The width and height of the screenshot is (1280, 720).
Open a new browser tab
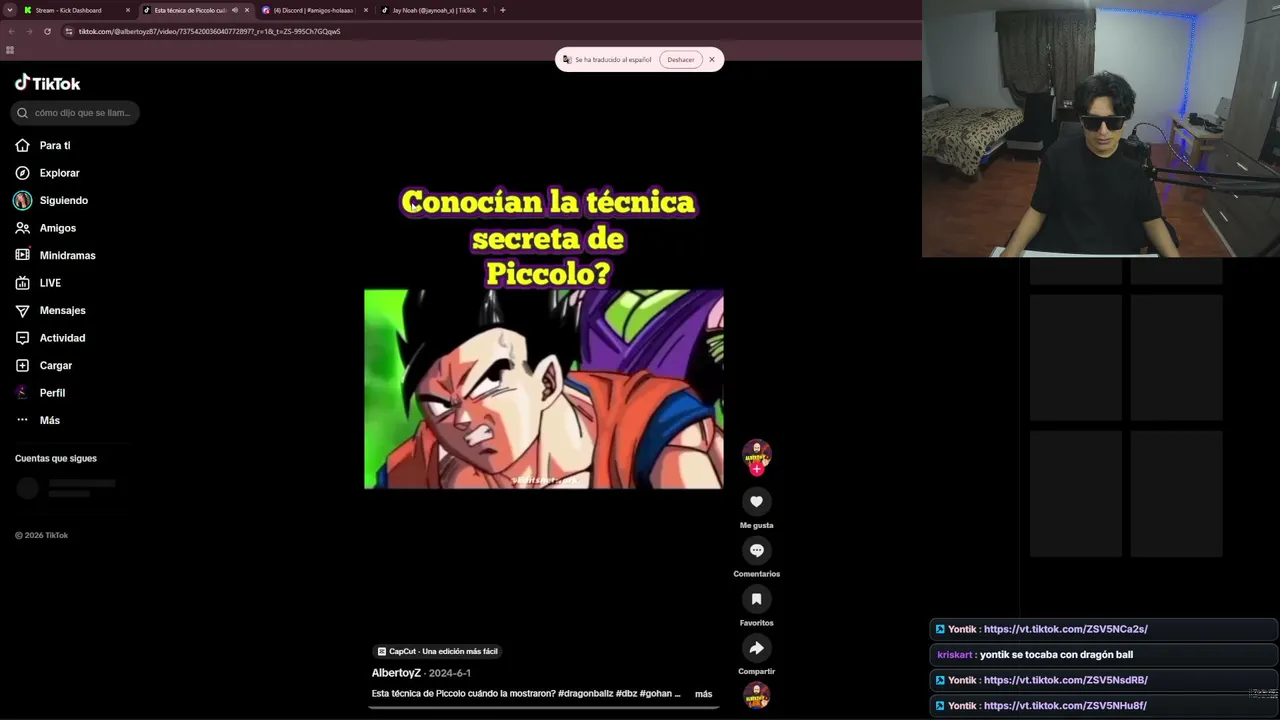(502, 10)
